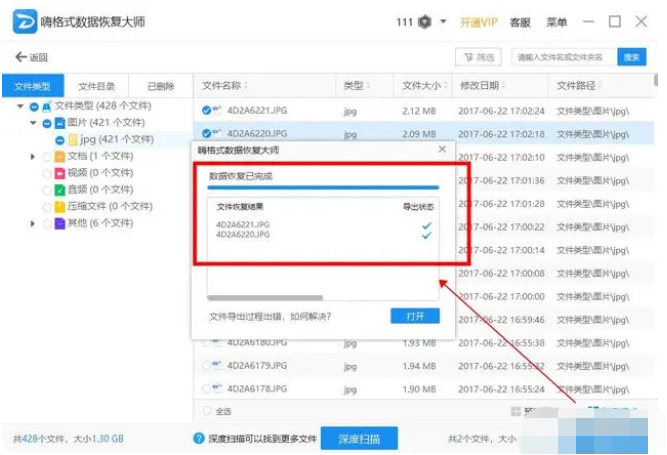
Task: Sort by 文件名称 column header
Action: point(225,85)
